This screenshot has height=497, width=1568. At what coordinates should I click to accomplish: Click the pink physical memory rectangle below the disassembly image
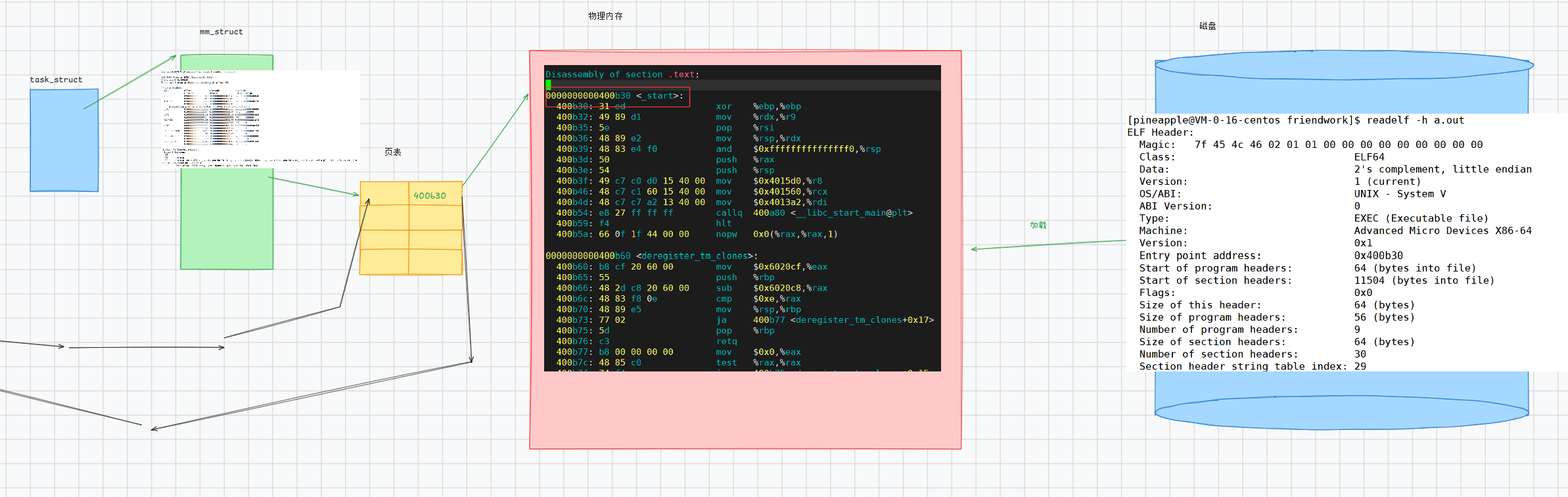click(745, 410)
